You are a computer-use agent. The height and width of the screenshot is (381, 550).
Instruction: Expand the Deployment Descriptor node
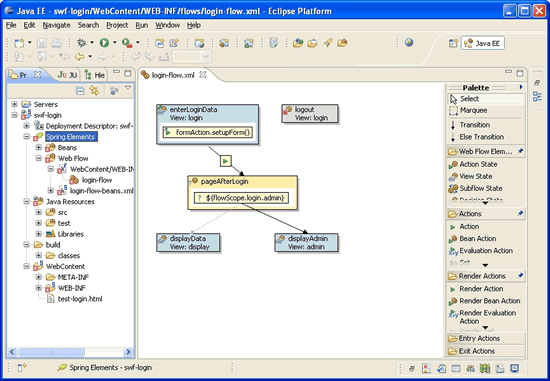pos(26,126)
